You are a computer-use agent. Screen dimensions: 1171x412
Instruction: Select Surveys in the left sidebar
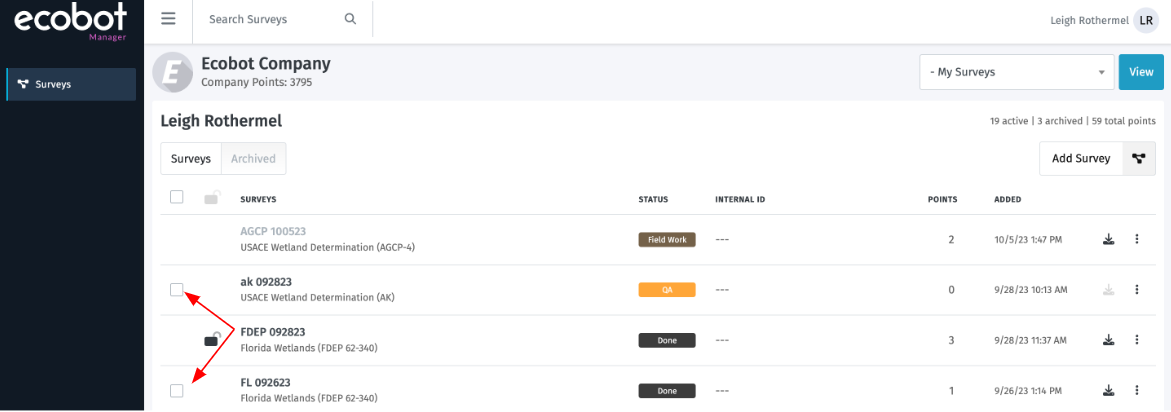click(x=71, y=84)
